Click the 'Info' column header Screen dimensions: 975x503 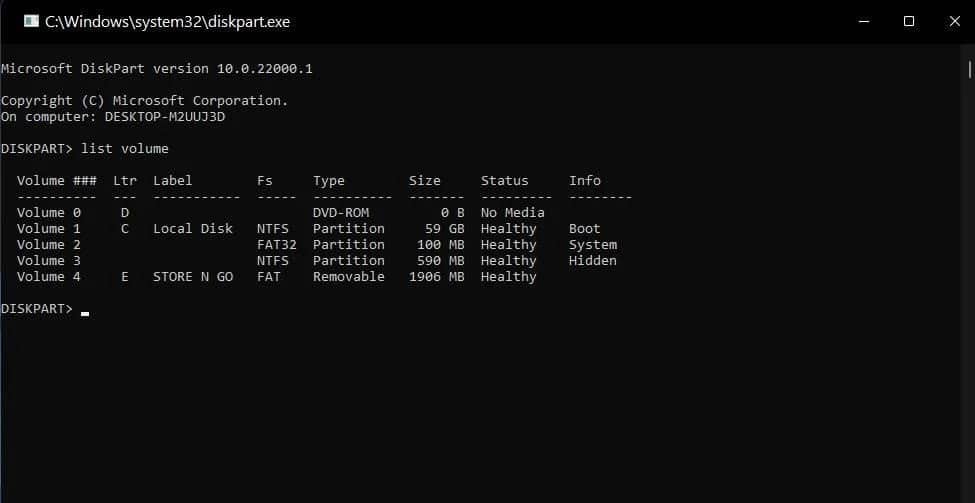point(585,181)
